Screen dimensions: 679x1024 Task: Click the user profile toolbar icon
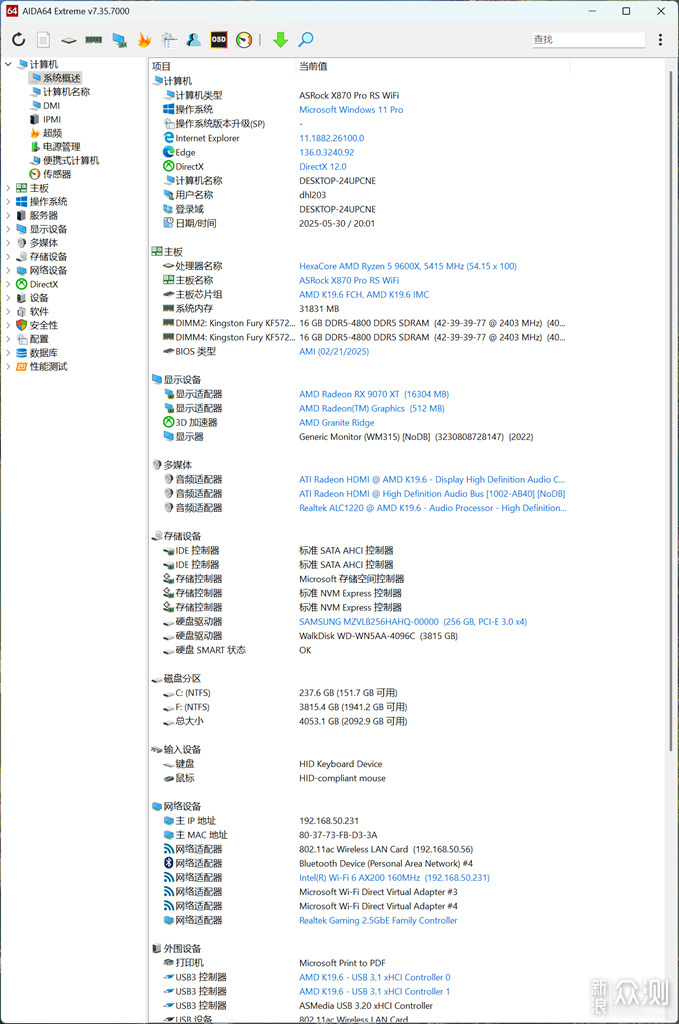[194, 40]
